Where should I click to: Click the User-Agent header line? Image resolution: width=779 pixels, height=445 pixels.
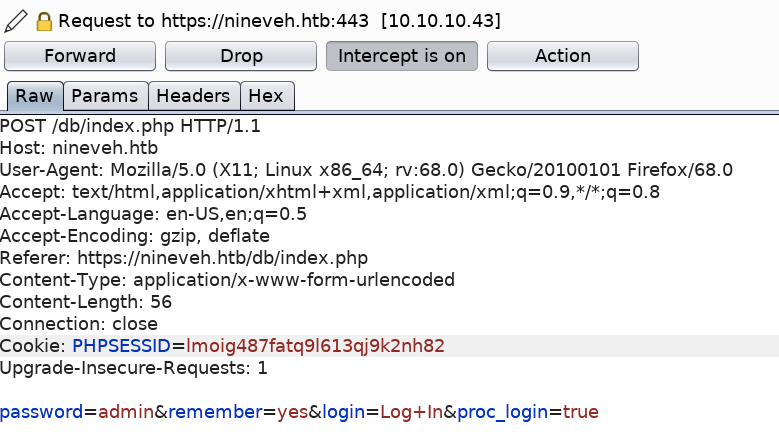(x=366, y=170)
